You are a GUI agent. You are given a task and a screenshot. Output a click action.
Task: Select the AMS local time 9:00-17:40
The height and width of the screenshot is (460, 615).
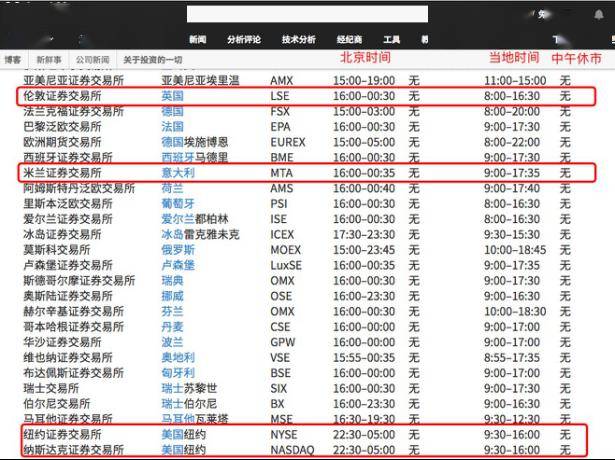(x=512, y=188)
